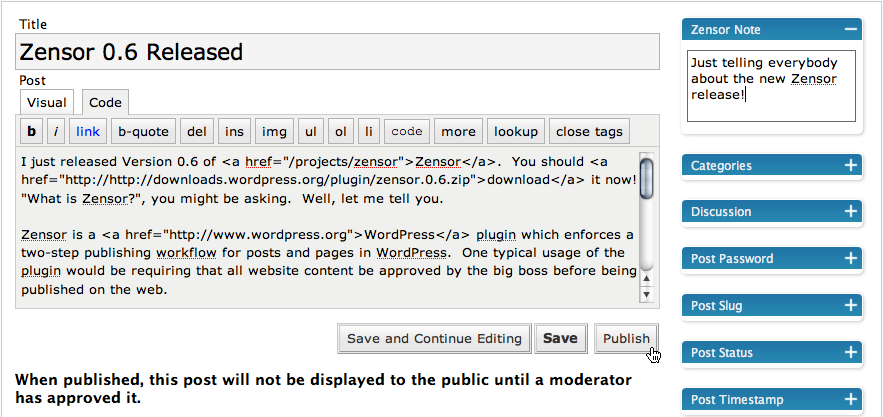883x417 pixels.
Task: Apply bold with the b button
Action: tap(32, 131)
